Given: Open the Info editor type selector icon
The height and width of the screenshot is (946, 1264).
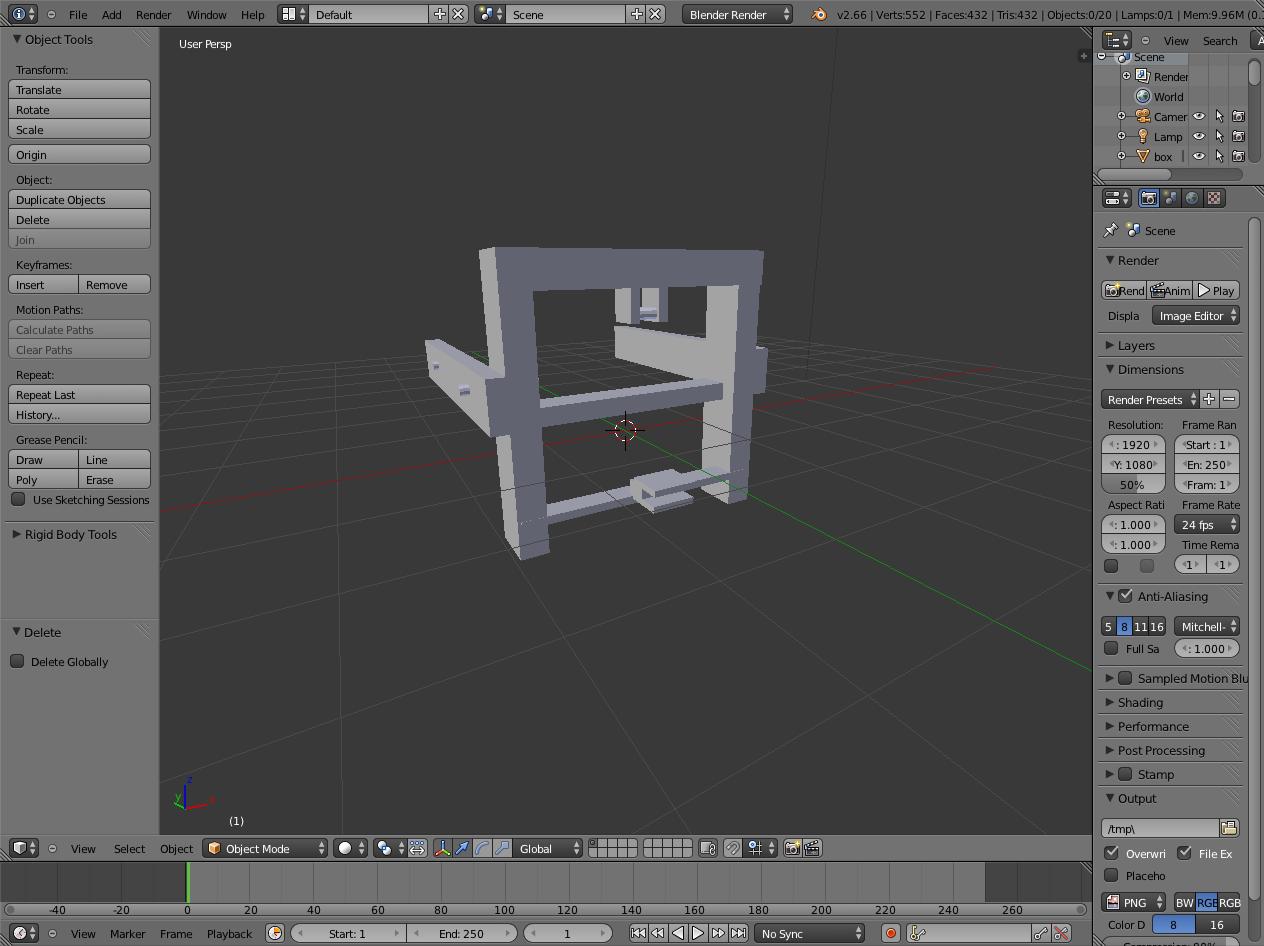Looking at the screenshot, I should point(24,14).
